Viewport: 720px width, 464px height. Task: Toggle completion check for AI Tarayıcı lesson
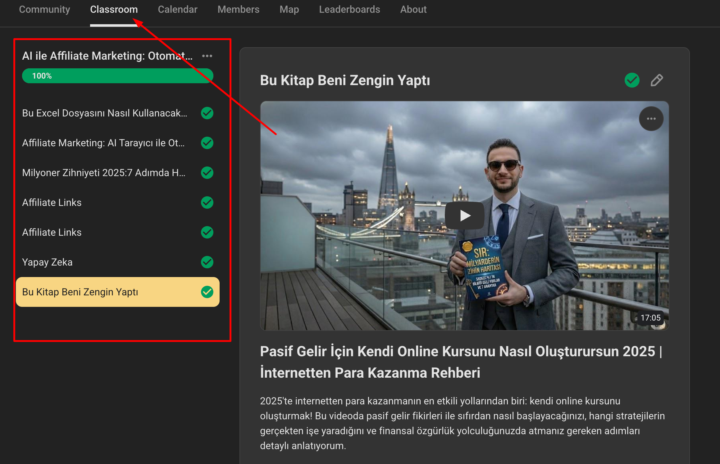[207, 143]
